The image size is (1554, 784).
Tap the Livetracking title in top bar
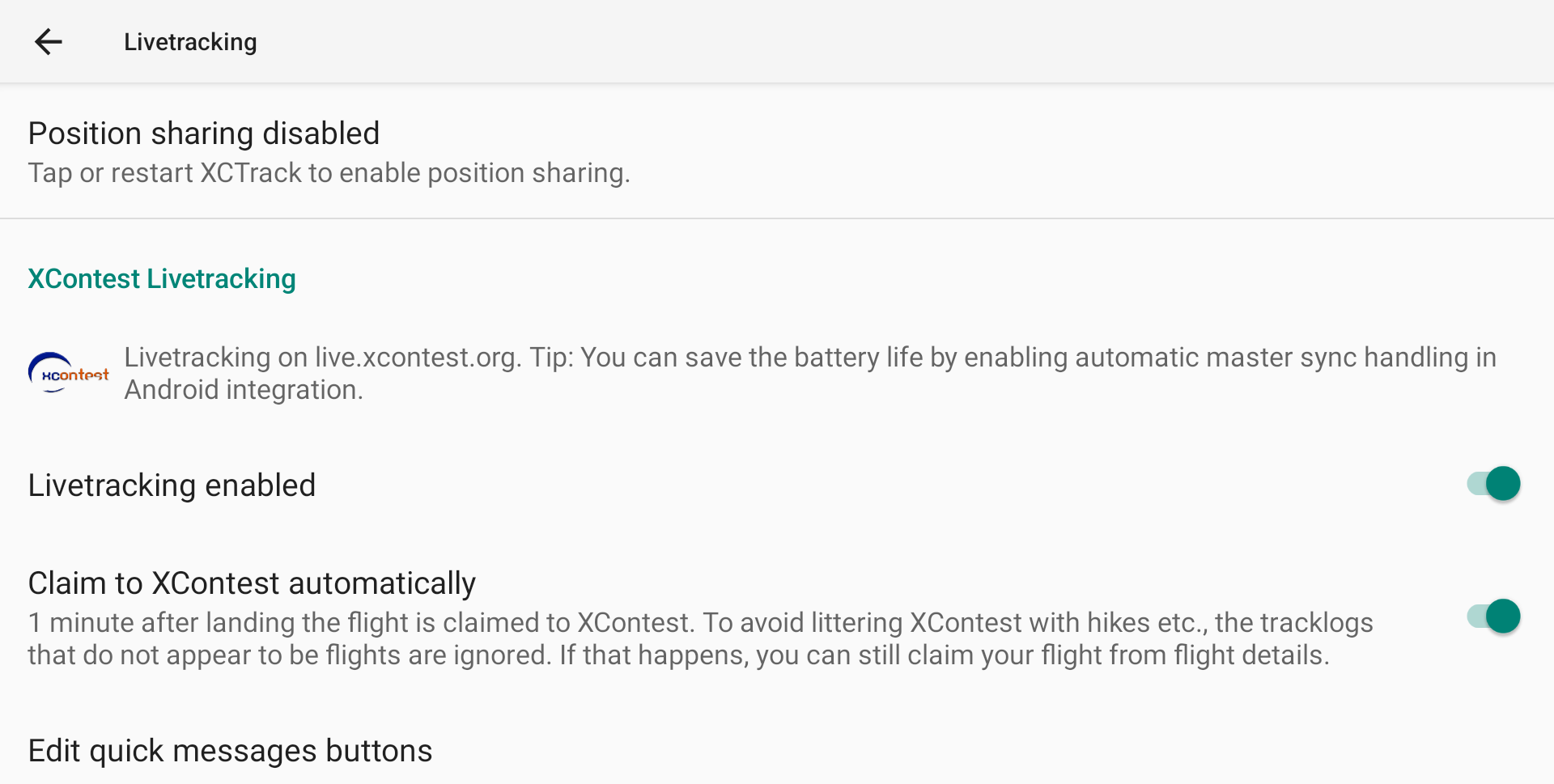[190, 42]
